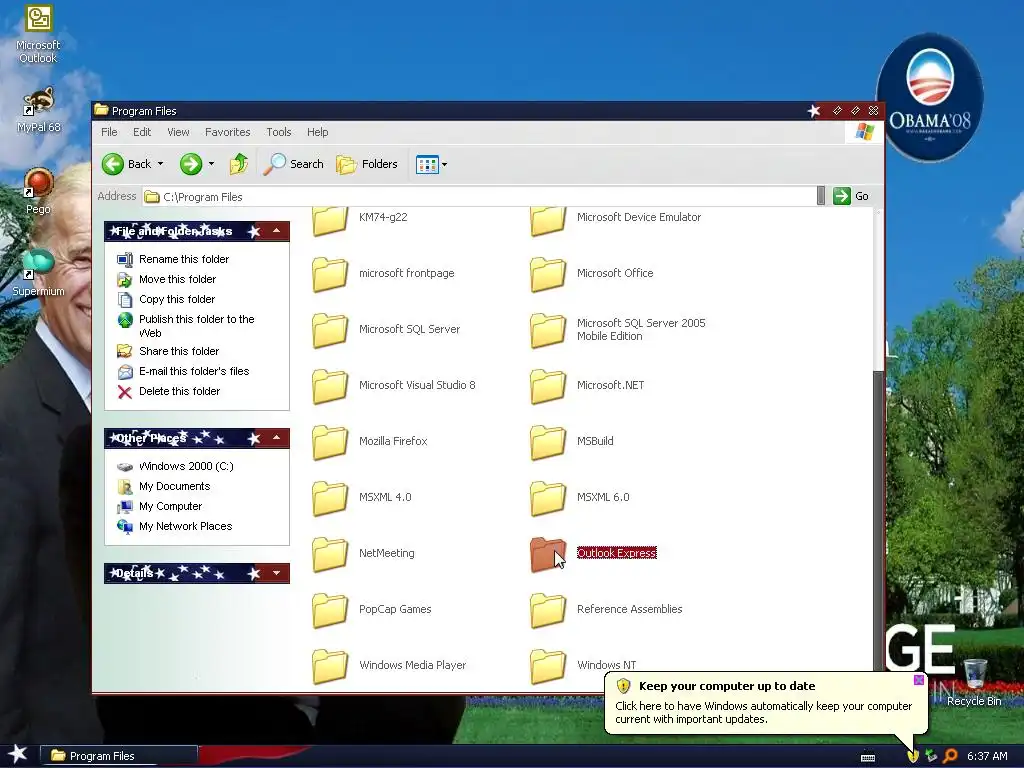1024x768 pixels.
Task: Open the Tools menu
Action: 279,132
